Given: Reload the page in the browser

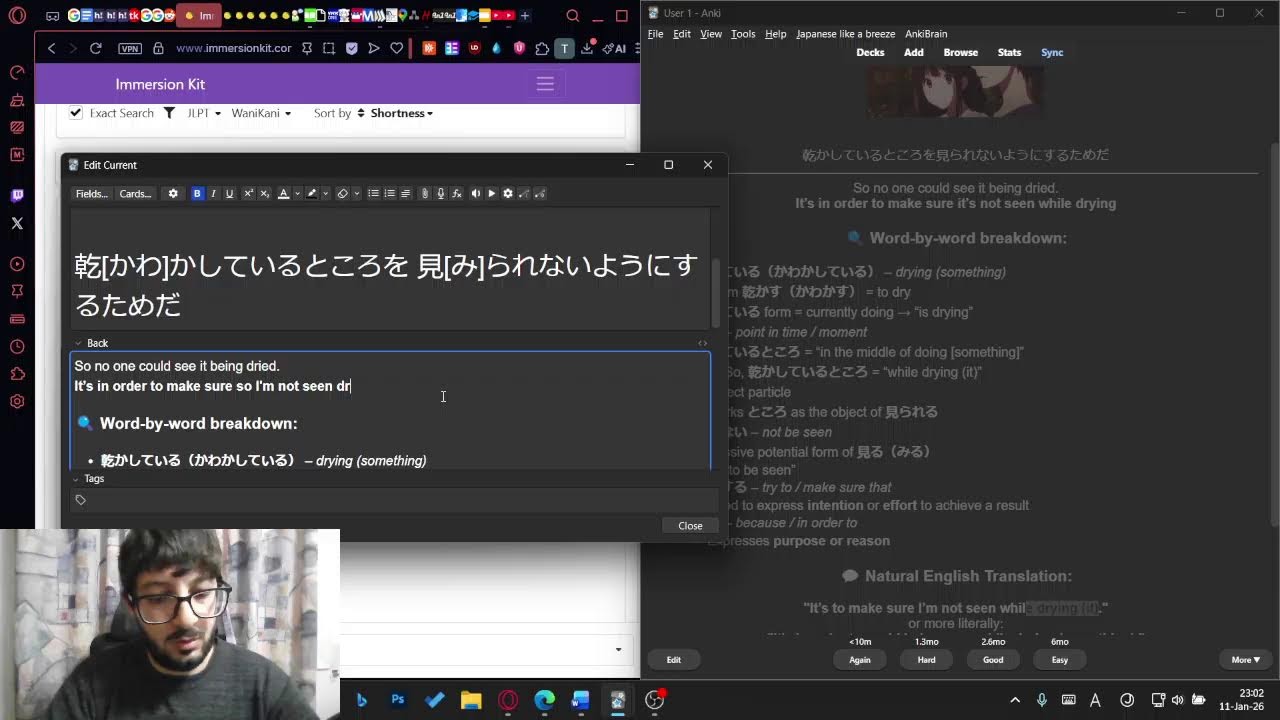Looking at the screenshot, I should [x=95, y=48].
